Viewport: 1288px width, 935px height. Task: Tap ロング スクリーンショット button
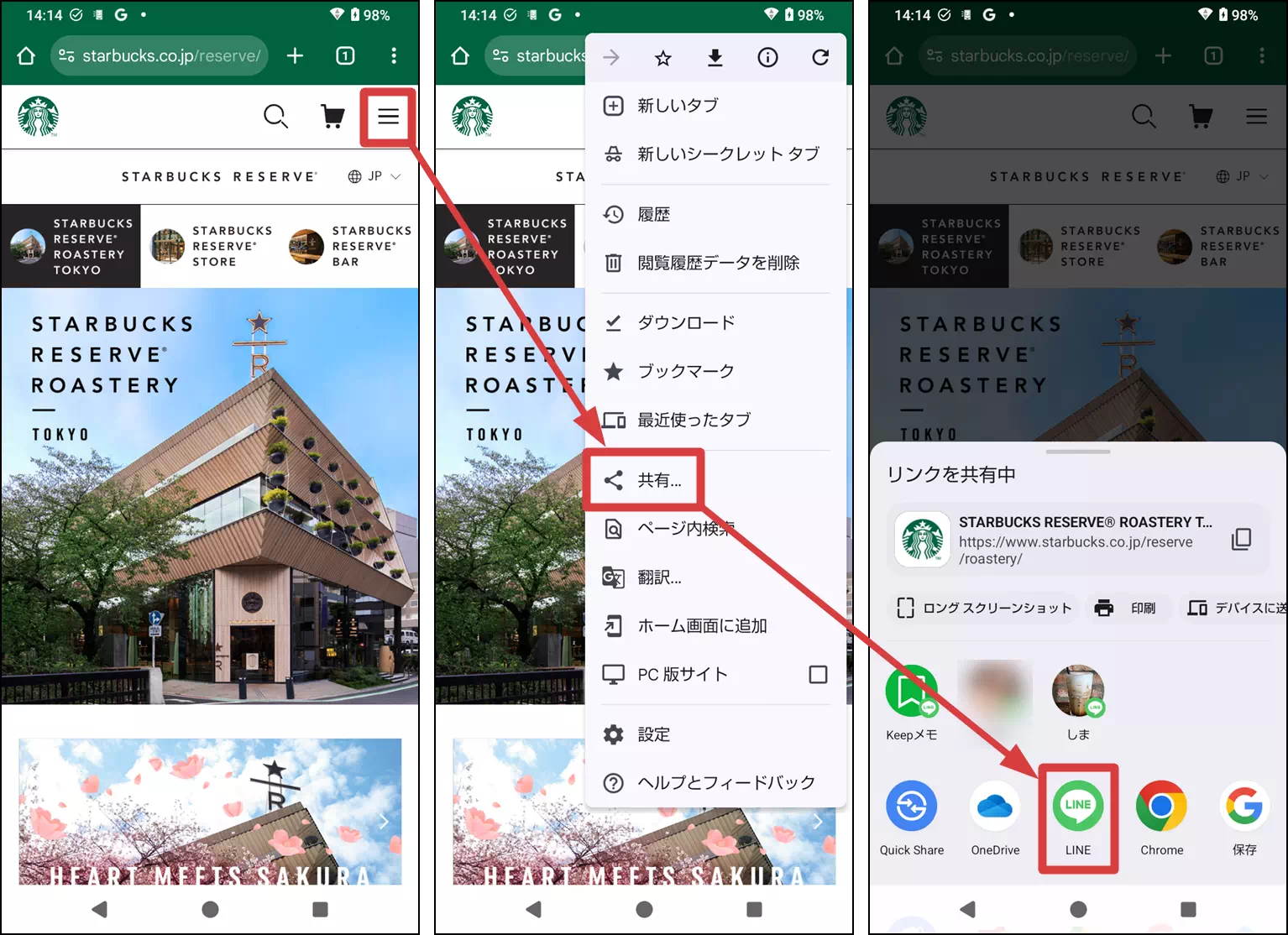(x=984, y=608)
